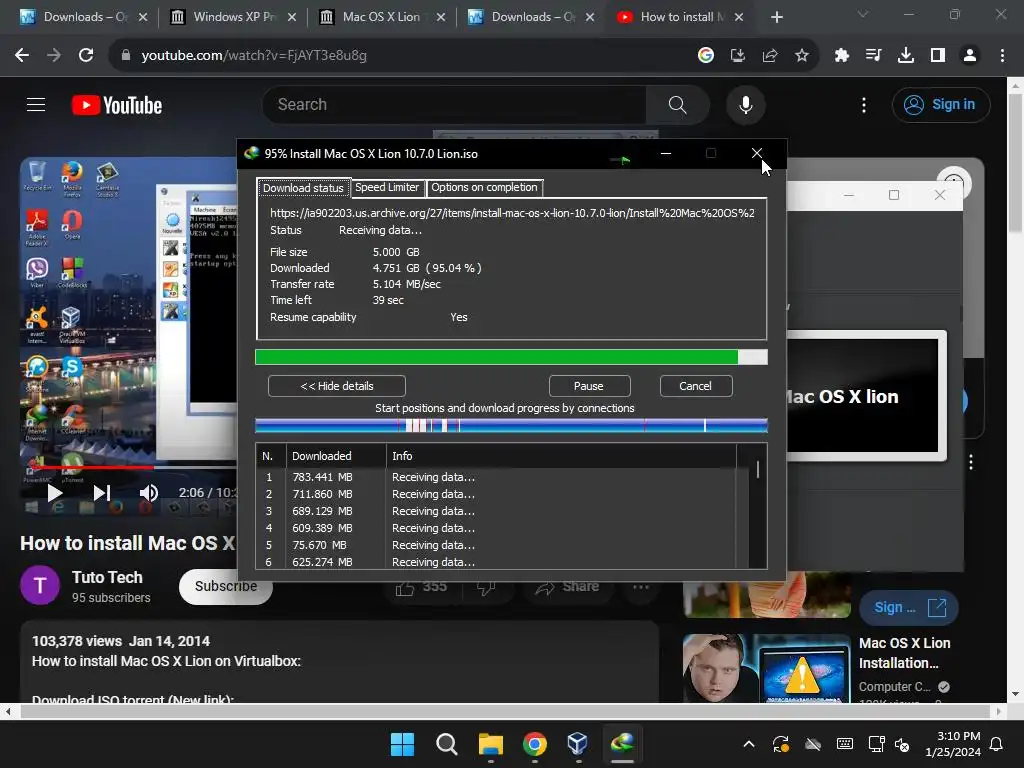This screenshot has height=768, width=1024.
Task: Open File Explorer from taskbar
Action: pos(490,744)
